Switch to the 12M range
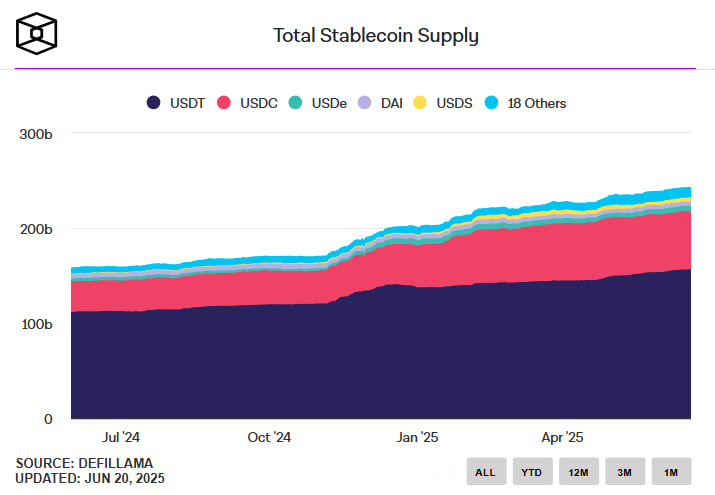This screenshot has width=715, height=495. pyautogui.click(x=577, y=471)
